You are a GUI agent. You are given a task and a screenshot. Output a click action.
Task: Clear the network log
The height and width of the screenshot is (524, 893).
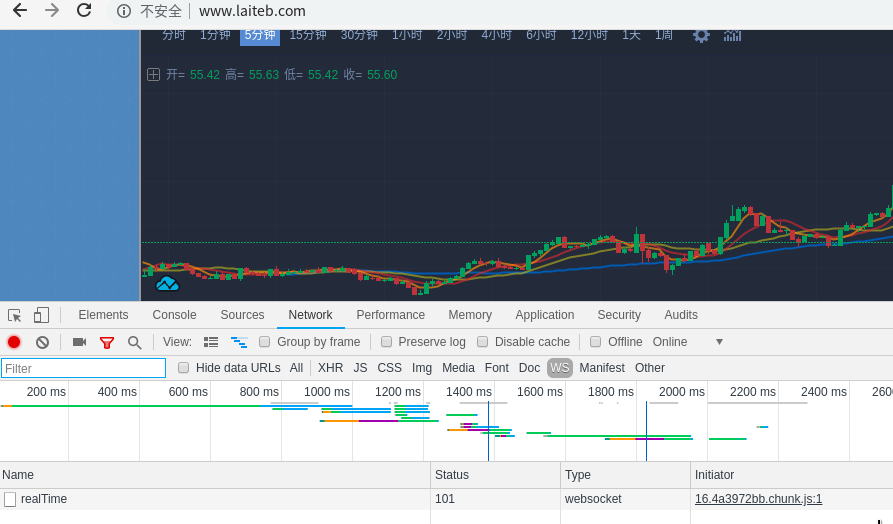point(42,342)
